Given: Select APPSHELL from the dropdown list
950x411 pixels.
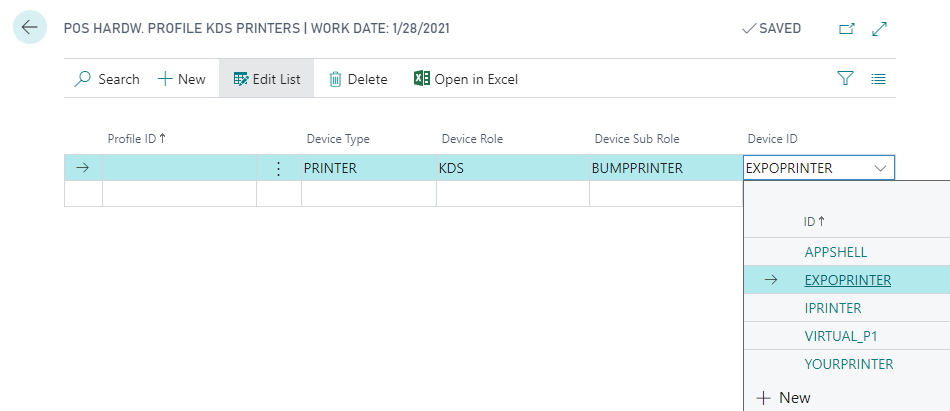Looking at the screenshot, I should tap(836, 253).
